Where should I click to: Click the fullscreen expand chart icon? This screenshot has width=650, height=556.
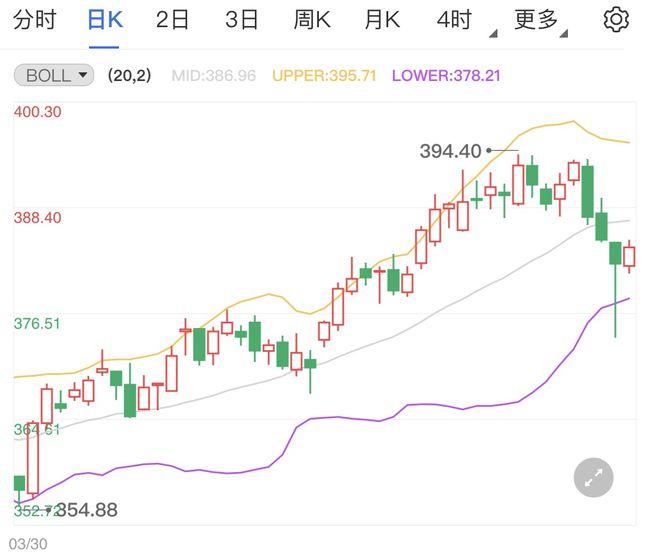click(x=593, y=478)
